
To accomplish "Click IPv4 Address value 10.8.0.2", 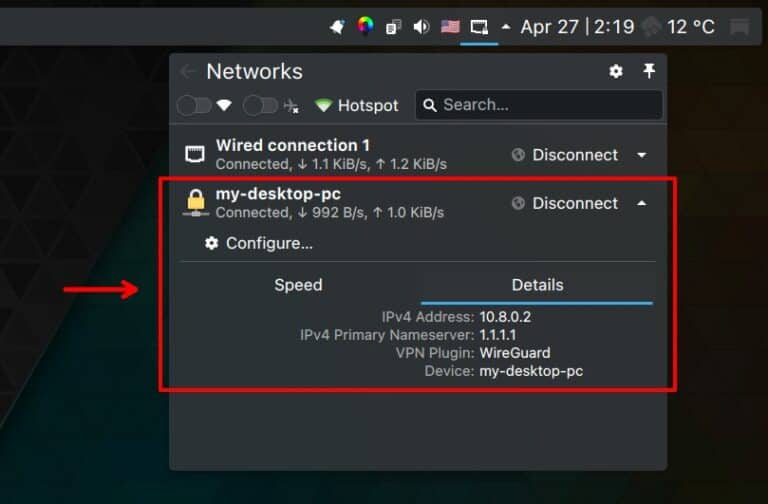I will [505, 317].
